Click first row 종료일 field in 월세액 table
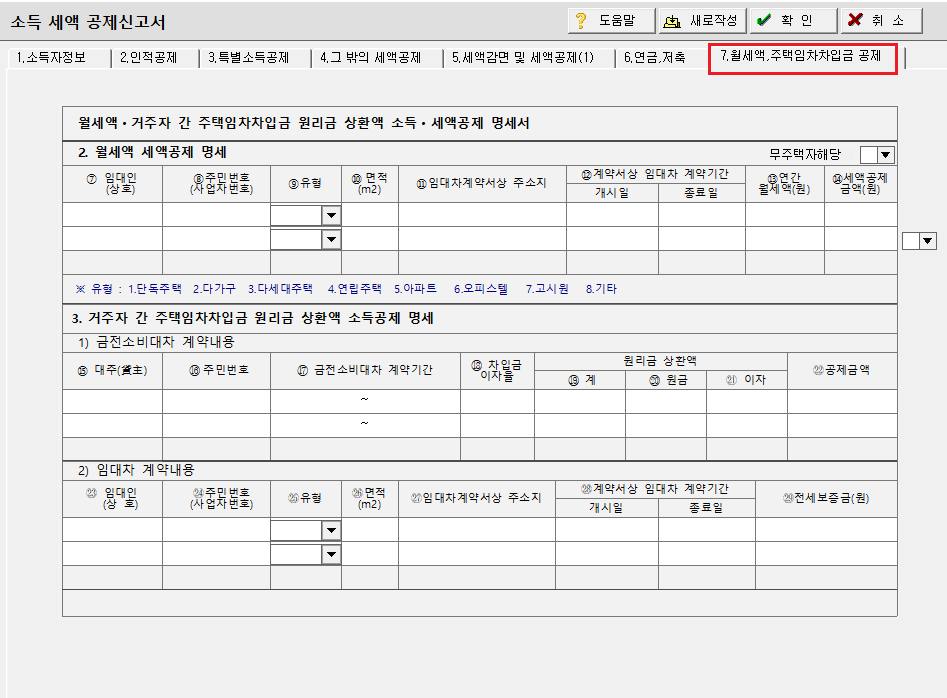This screenshot has width=947, height=698. click(x=702, y=215)
